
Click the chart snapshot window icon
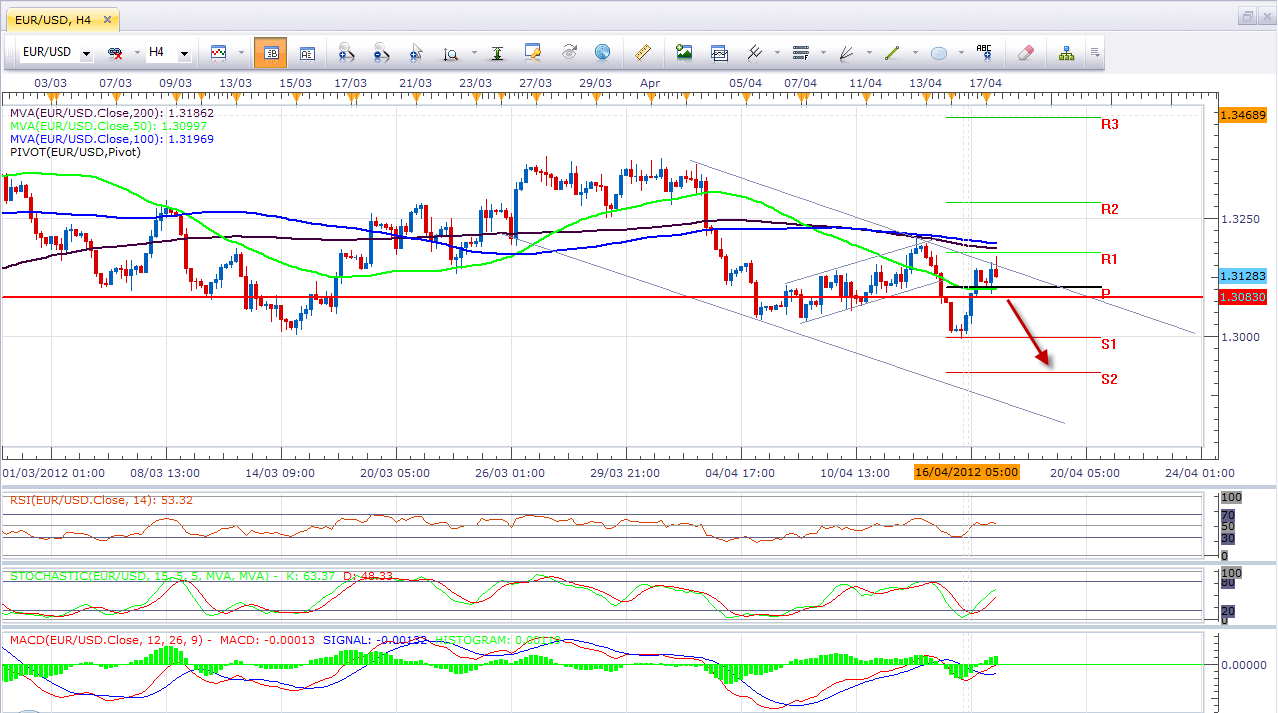pyautogui.click(x=719, y=52)
